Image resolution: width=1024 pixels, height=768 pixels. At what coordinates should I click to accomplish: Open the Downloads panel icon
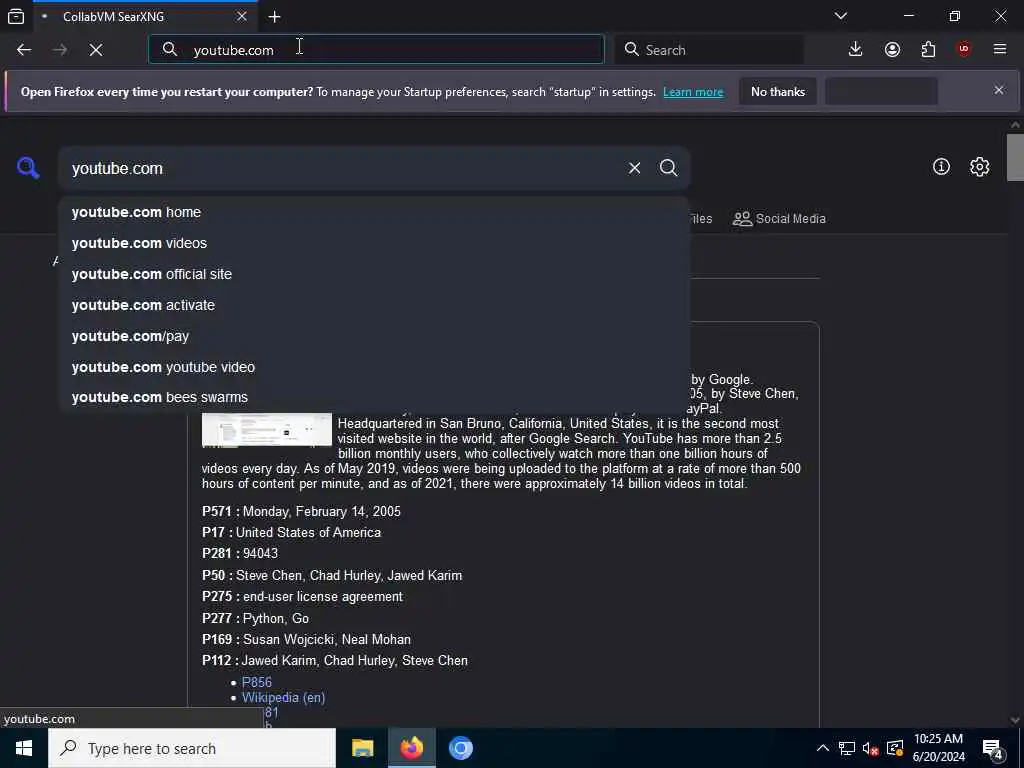point(856,50)
